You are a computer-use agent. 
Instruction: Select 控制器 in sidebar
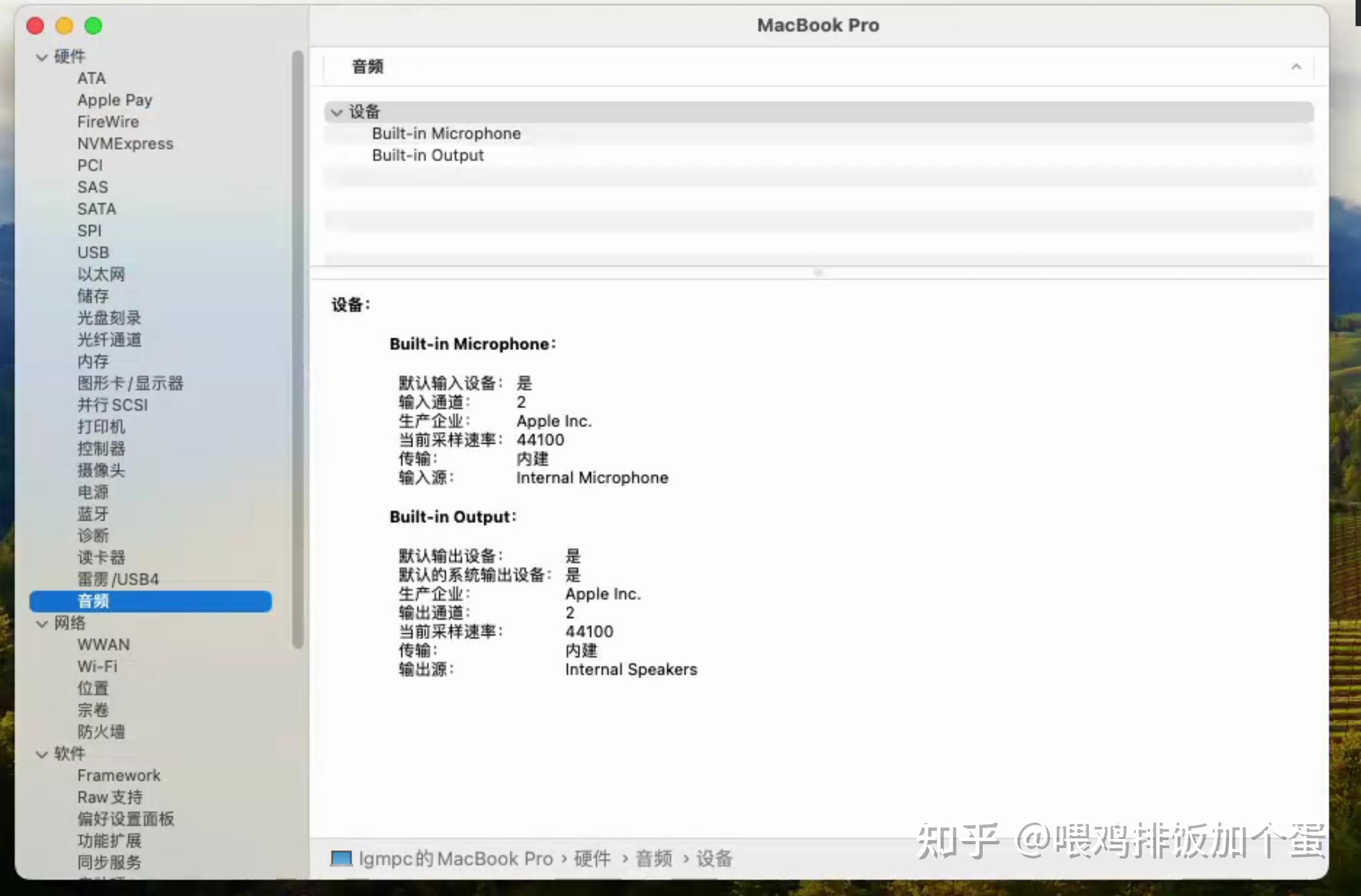click(x=101, y=449)
